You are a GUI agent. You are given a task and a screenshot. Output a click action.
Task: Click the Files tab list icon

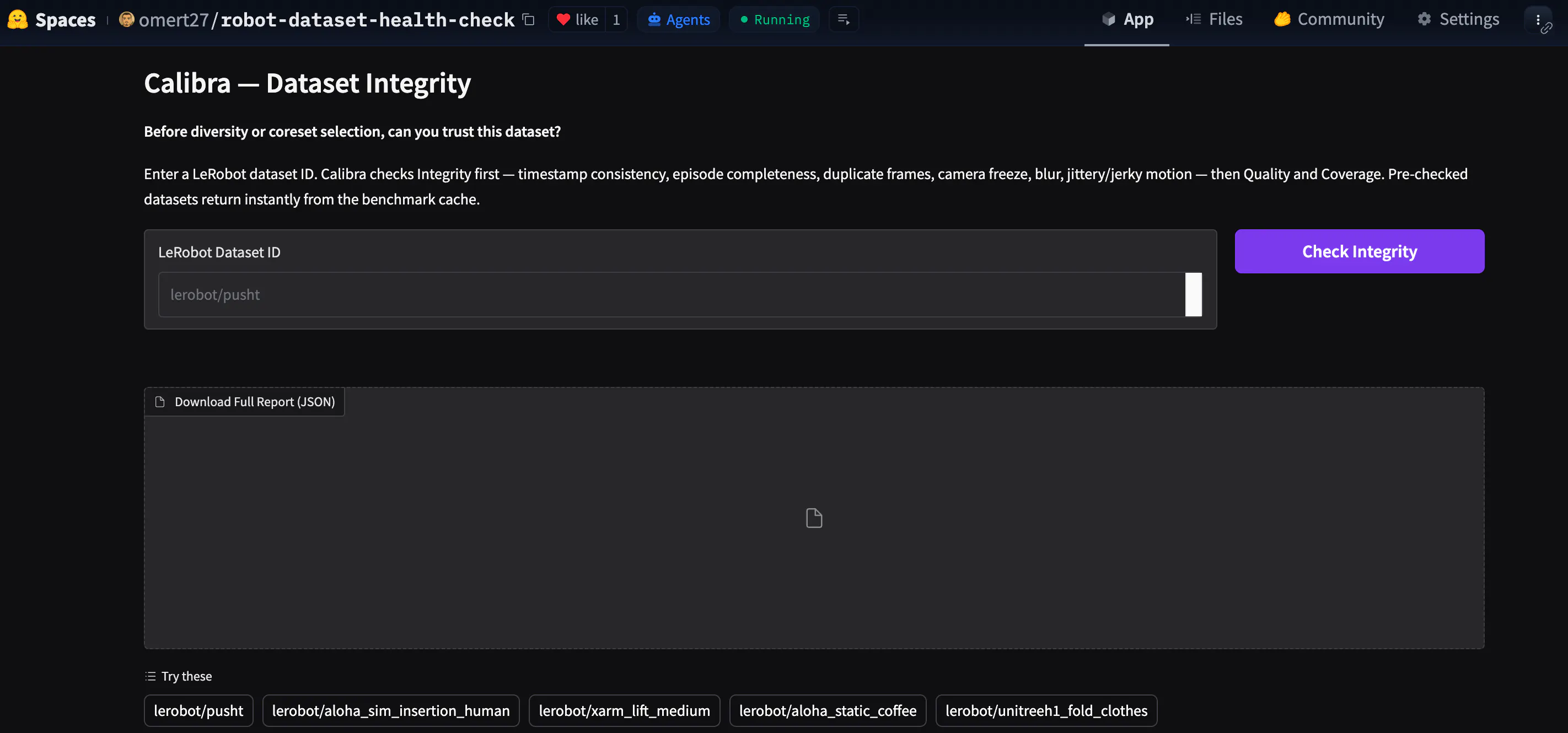click(x=1193, y=19)
